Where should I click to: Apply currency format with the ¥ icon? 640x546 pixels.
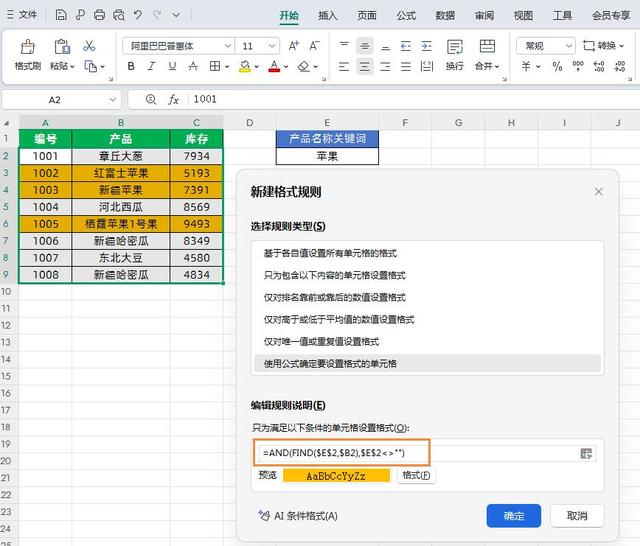(526, 66)
